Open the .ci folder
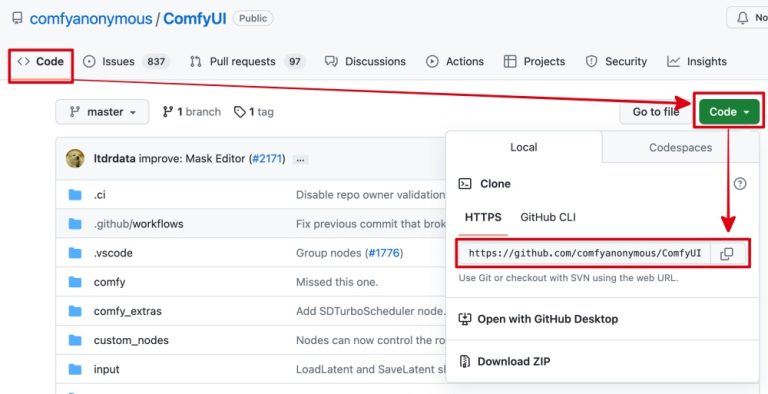 pyautogui.click(x=99, y=195)
